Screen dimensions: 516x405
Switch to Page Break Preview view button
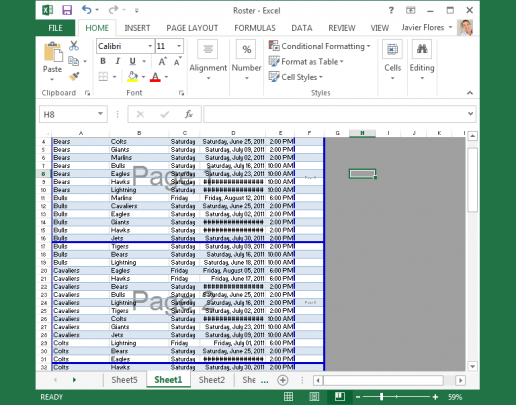[339, 397]
